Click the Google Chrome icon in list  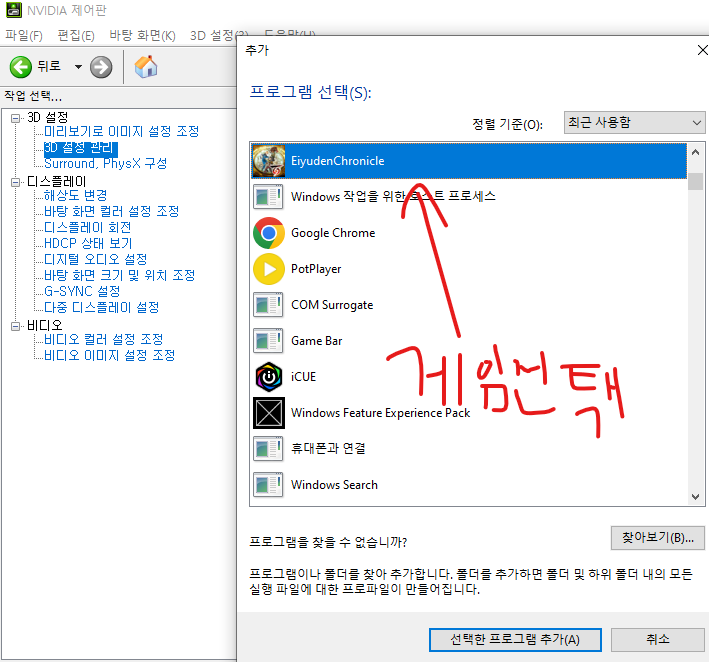pyautogui.click(x=269, y=233)
